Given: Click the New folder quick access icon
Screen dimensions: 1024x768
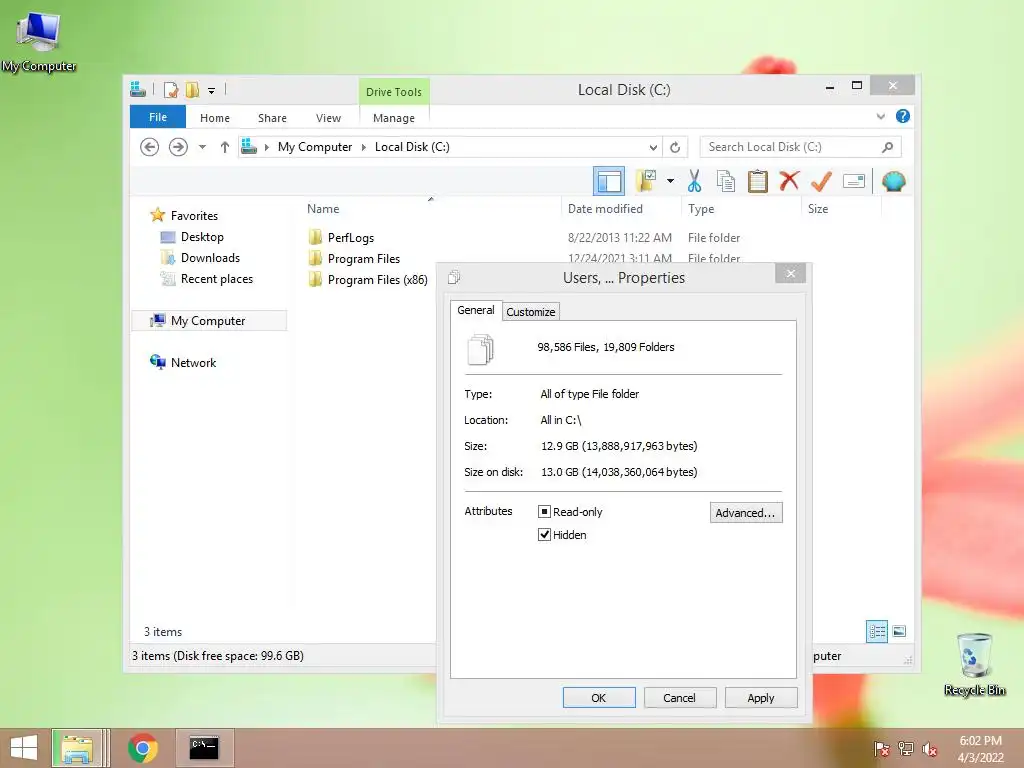Looking at the screenshot, I should [x=192, y=89].
